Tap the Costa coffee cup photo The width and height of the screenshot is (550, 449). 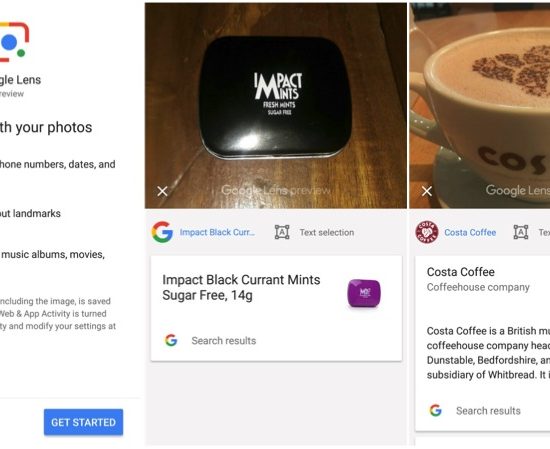(x=479, y=105)
